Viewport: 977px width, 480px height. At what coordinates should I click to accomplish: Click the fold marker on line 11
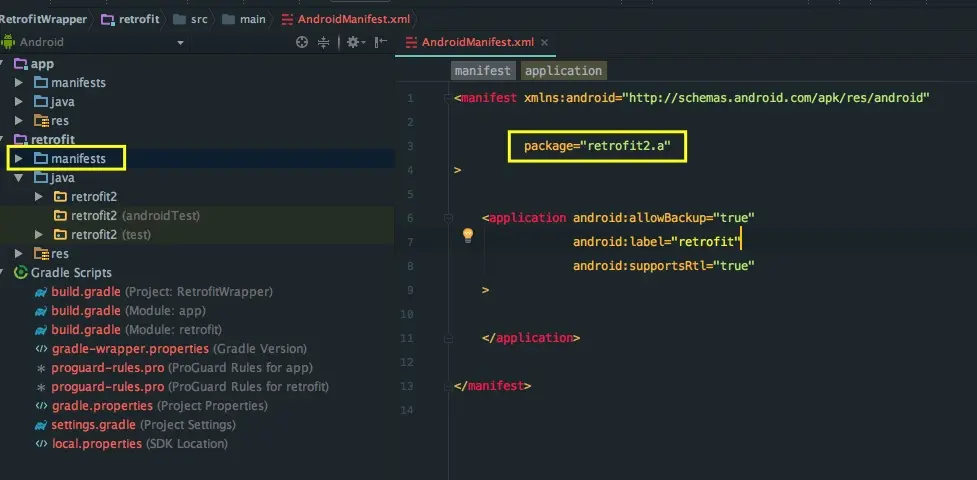click(448, 338)
